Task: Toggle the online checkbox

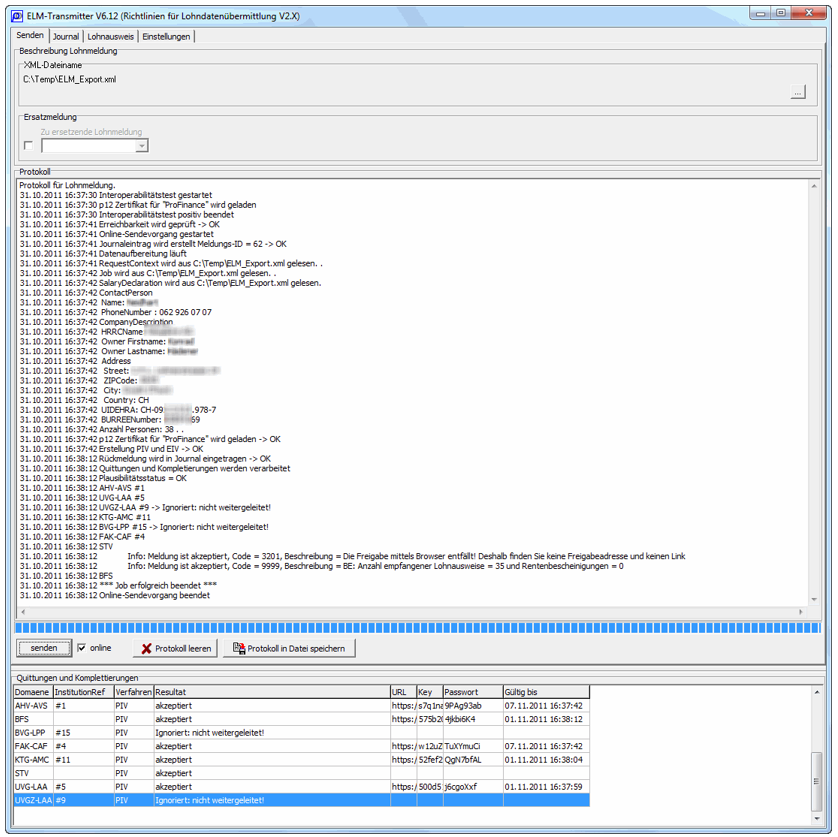Action: coord(82,648)
